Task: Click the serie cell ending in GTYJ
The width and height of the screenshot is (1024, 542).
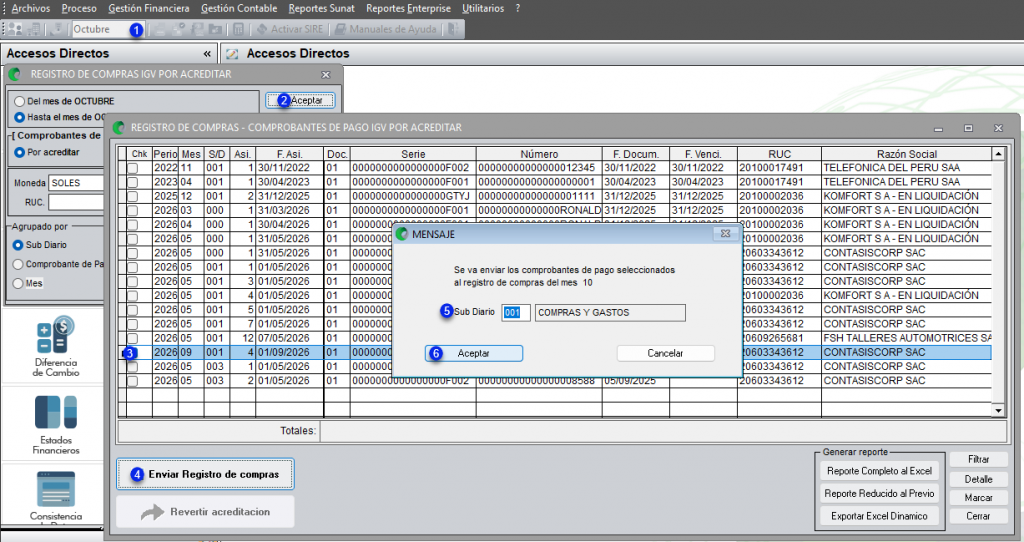Action: pyautogui.click(x=413, y=197)
